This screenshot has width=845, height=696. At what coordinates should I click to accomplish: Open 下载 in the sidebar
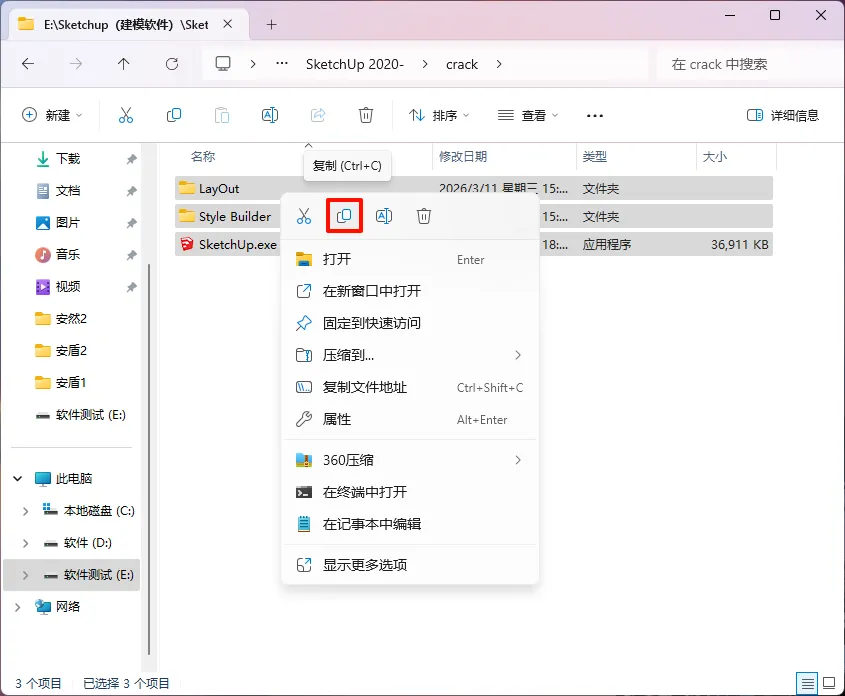tap(68, 159)
